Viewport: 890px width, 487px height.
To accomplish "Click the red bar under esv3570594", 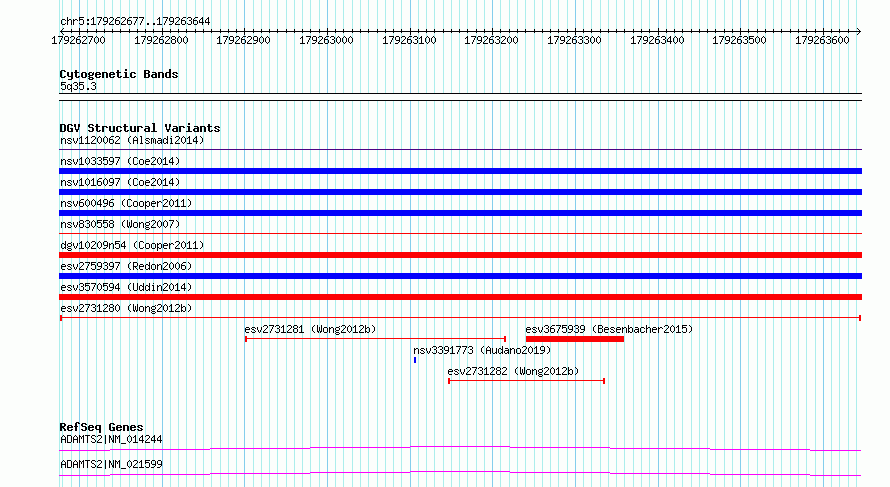I will point(460,297).
